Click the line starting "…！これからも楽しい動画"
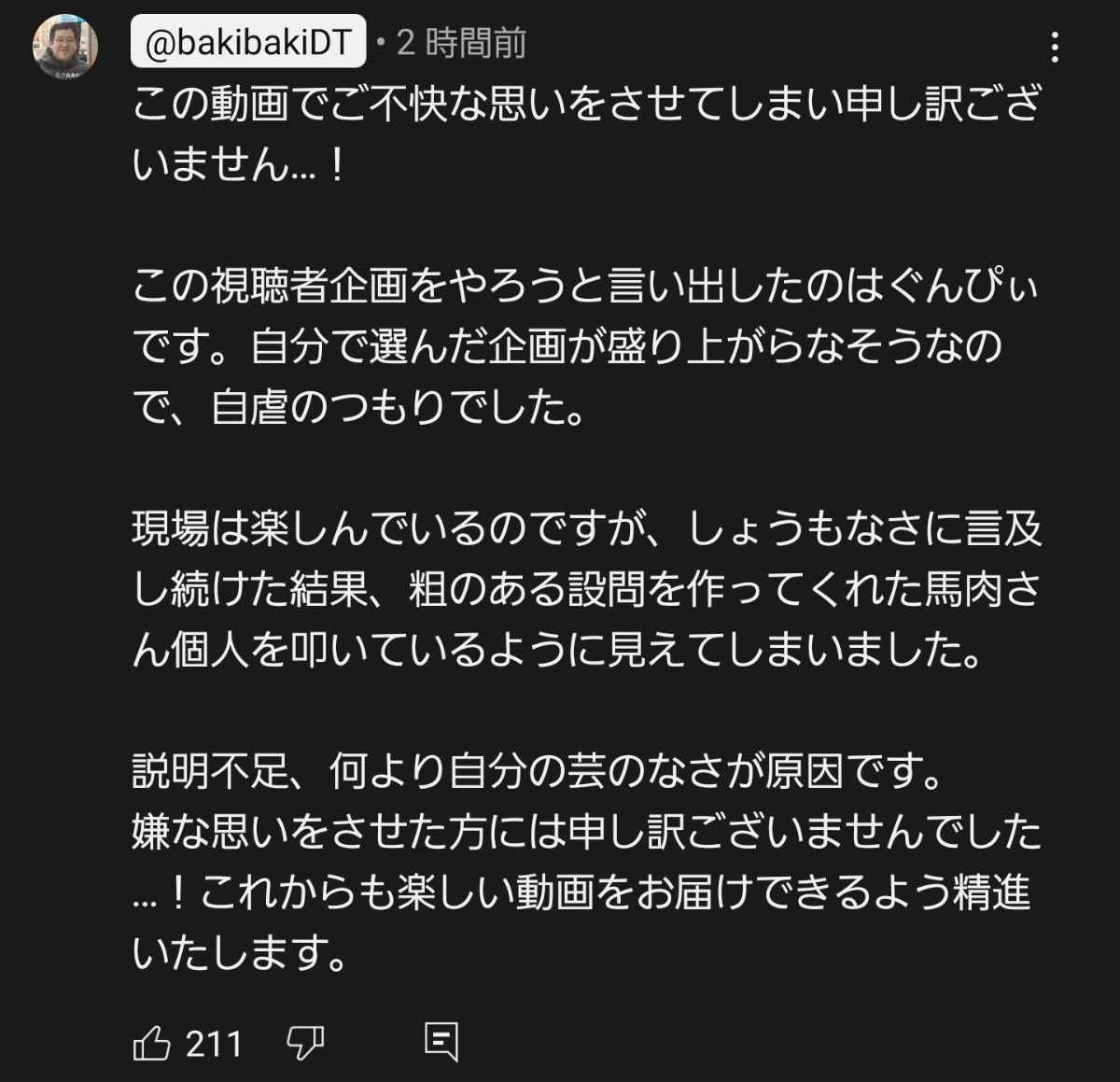 point(581,892)
